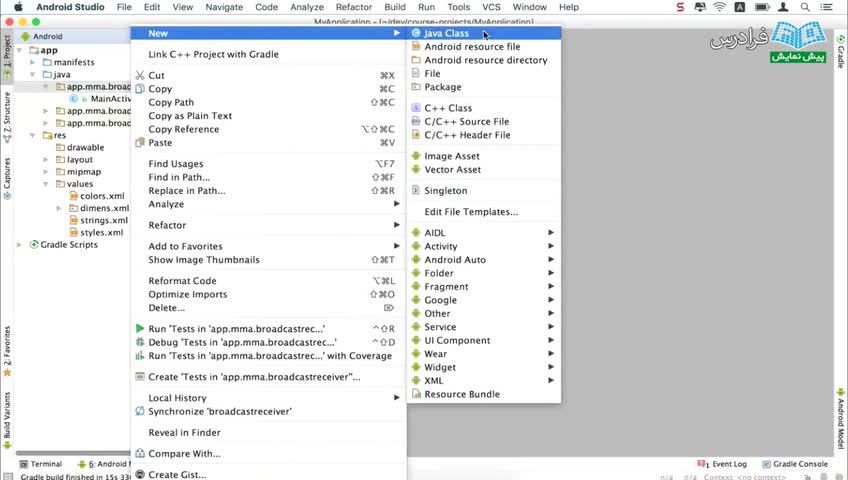Click the Other Android icon
Screen dimensions: 848x480
(x=416, y=314)
